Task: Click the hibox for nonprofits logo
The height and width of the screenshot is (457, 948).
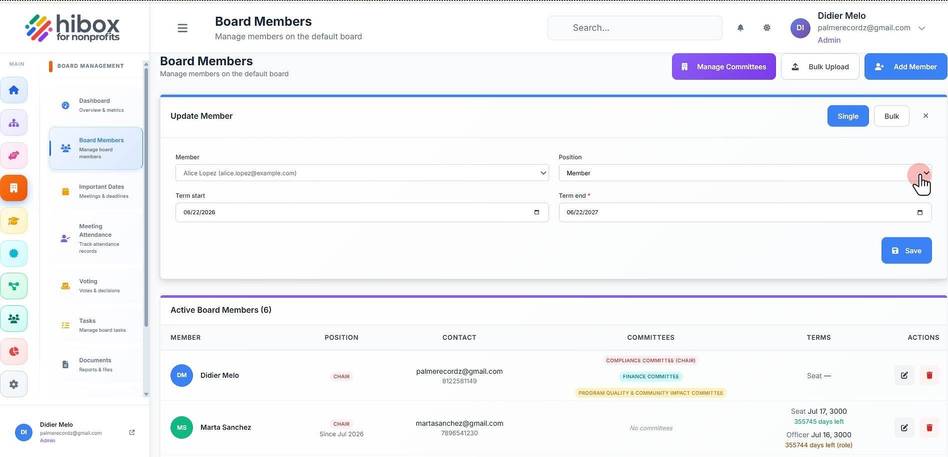Action: tap(73, 28)
